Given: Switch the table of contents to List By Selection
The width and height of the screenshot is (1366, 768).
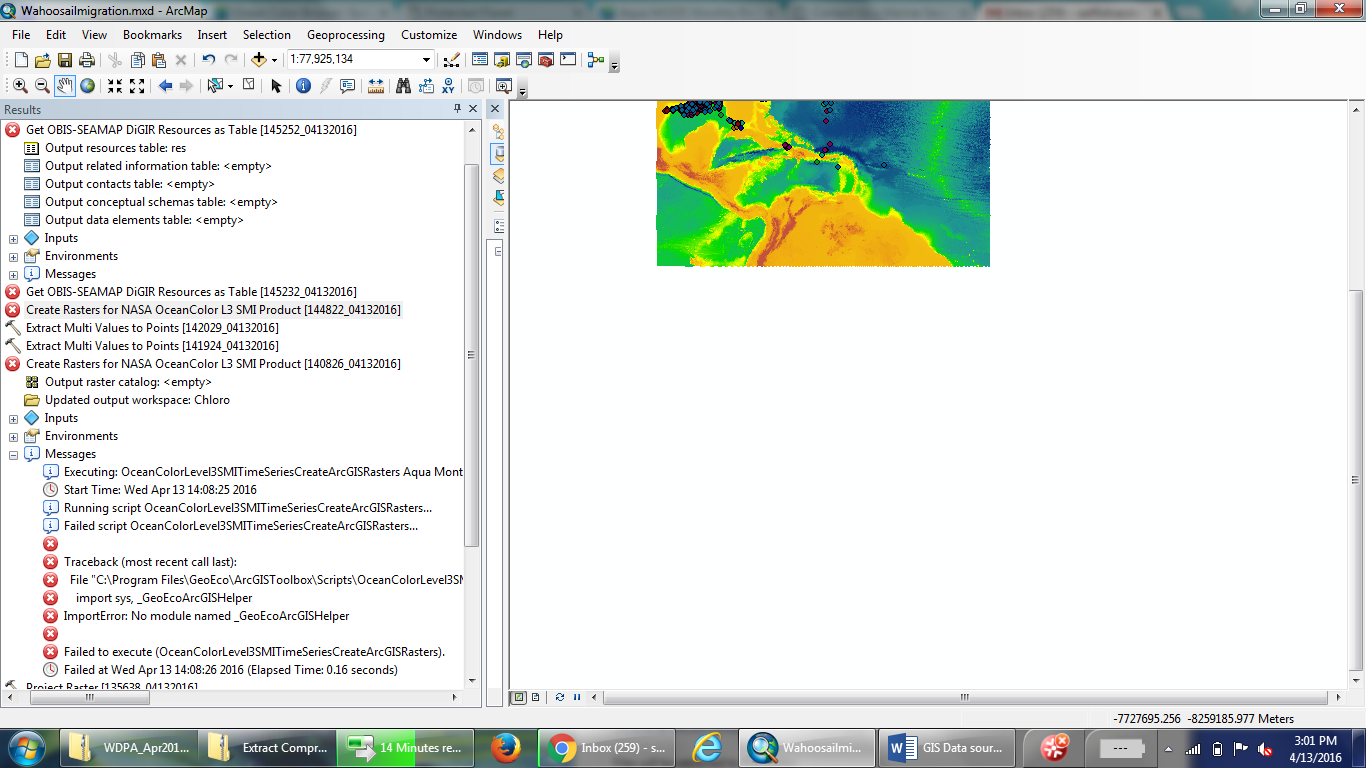Looking at the screenshot, I should coord(500,197).
